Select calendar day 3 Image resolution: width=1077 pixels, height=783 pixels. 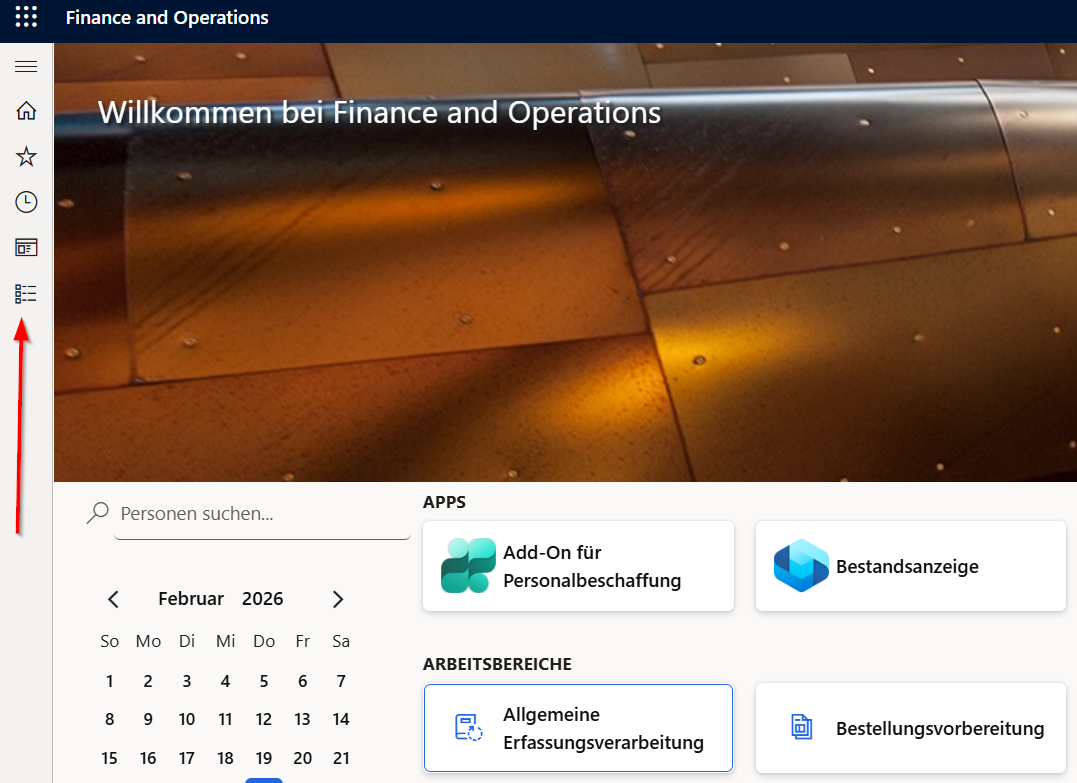pos(187,681)
